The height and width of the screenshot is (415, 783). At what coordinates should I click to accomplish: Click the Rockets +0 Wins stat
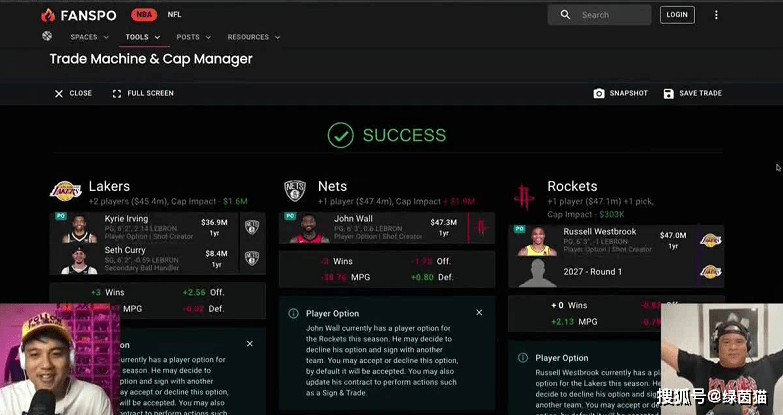569,306
